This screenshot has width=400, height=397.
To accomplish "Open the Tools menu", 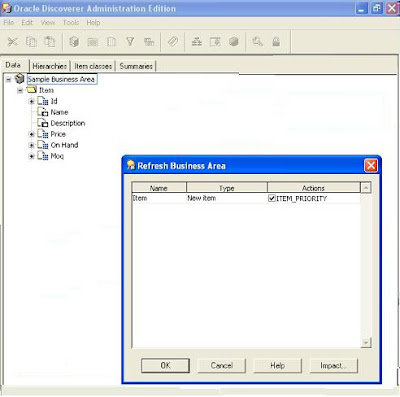I will click(x=71, y=23).
